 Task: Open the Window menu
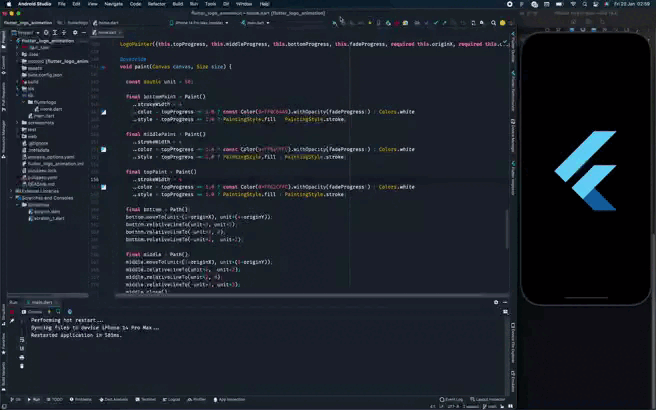click(x=244, y=4)
